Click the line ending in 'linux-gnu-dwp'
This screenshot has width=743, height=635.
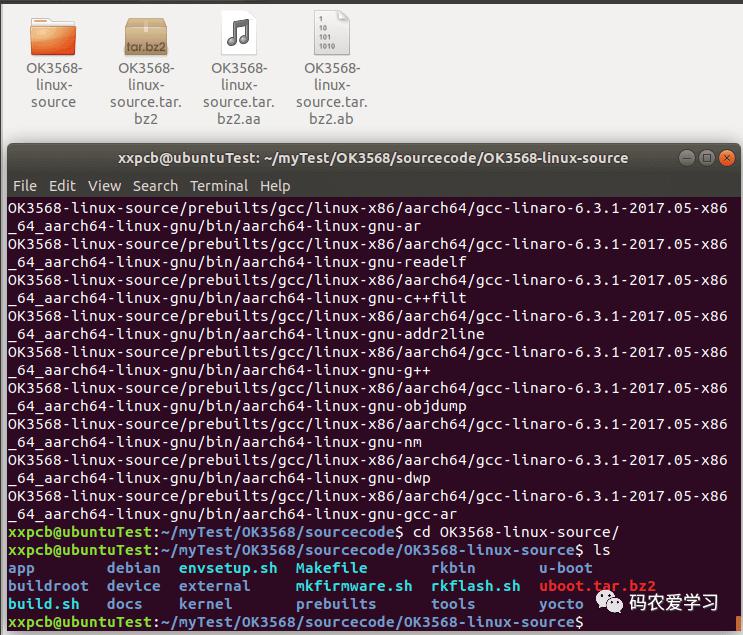219,478
